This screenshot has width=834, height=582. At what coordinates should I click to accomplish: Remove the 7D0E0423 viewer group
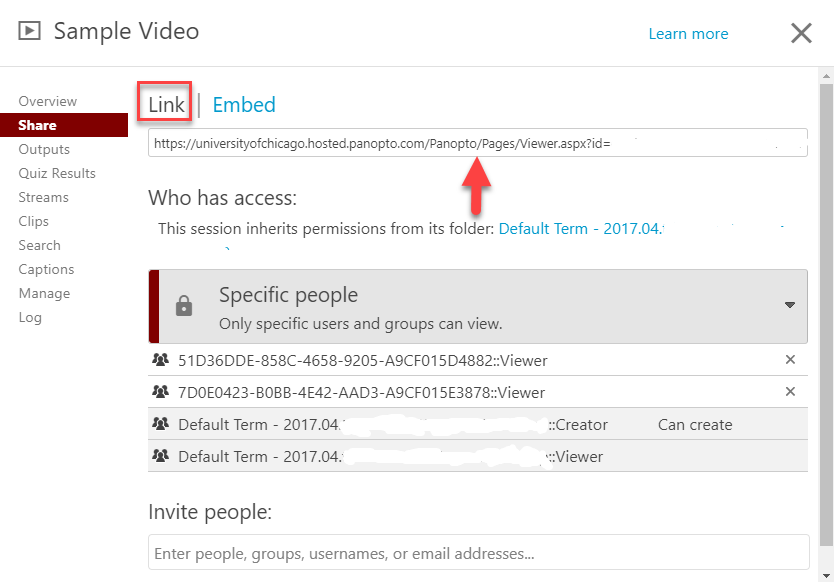click(x=790, y=392)
